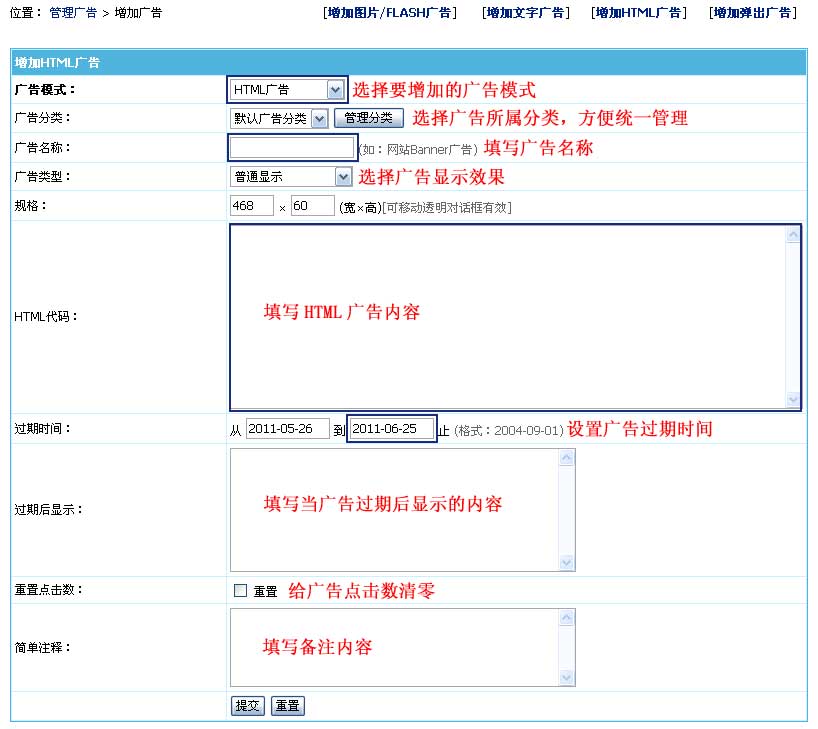Click inside the 简单注释 text area
This screenshot has width=818, height=729.
click(394, 648)
